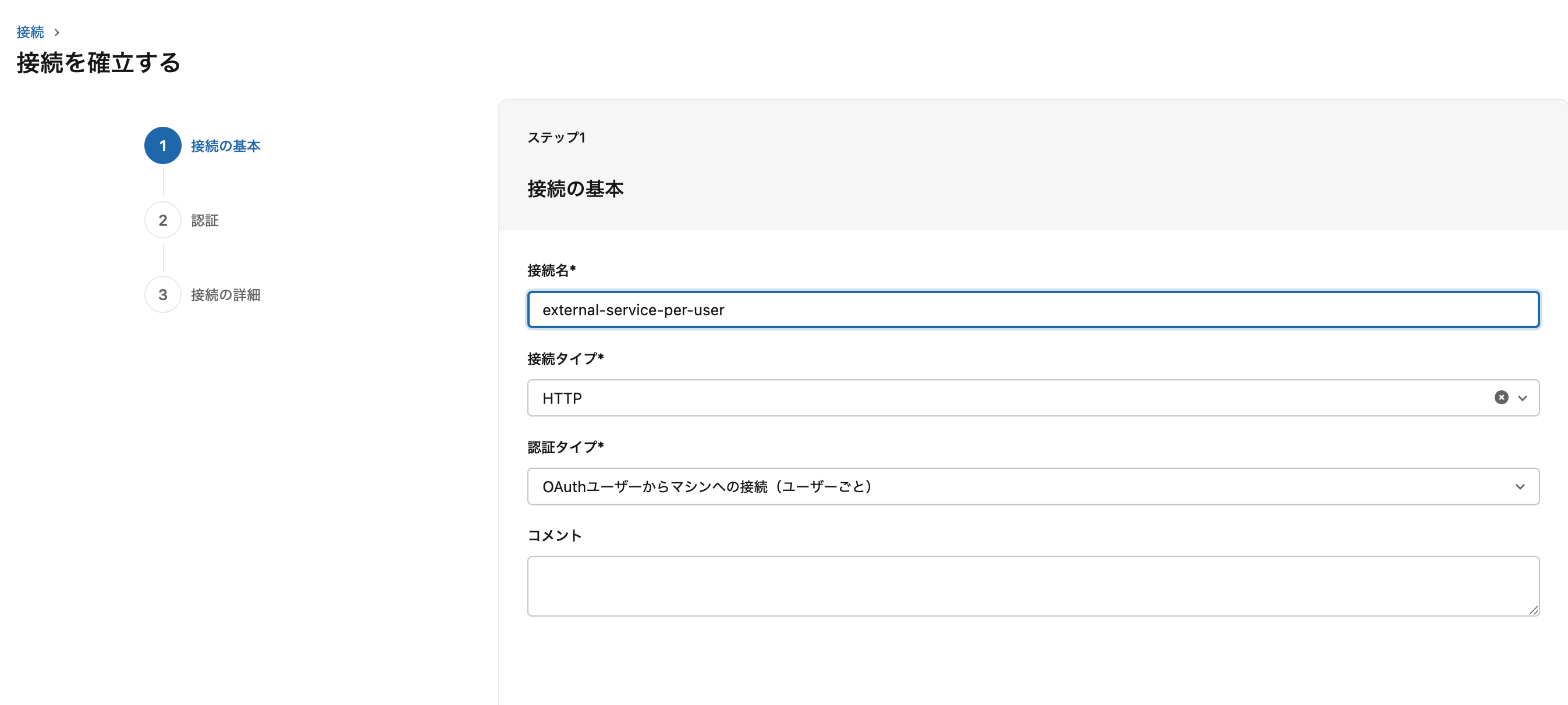This screenshot has width=1568, height=705.
Task: Click the step 2 numbered circle
Action: [162, 220]
